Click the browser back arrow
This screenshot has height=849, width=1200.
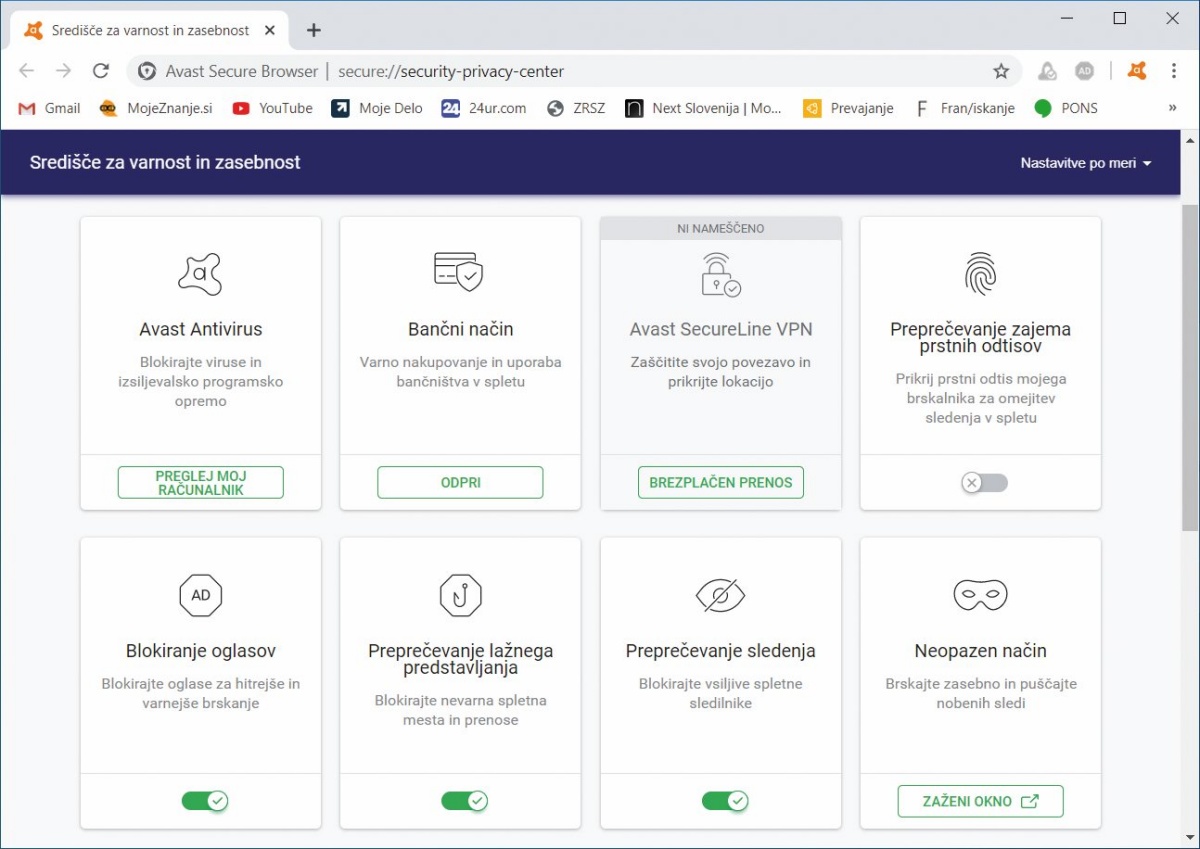click(26, 71)
